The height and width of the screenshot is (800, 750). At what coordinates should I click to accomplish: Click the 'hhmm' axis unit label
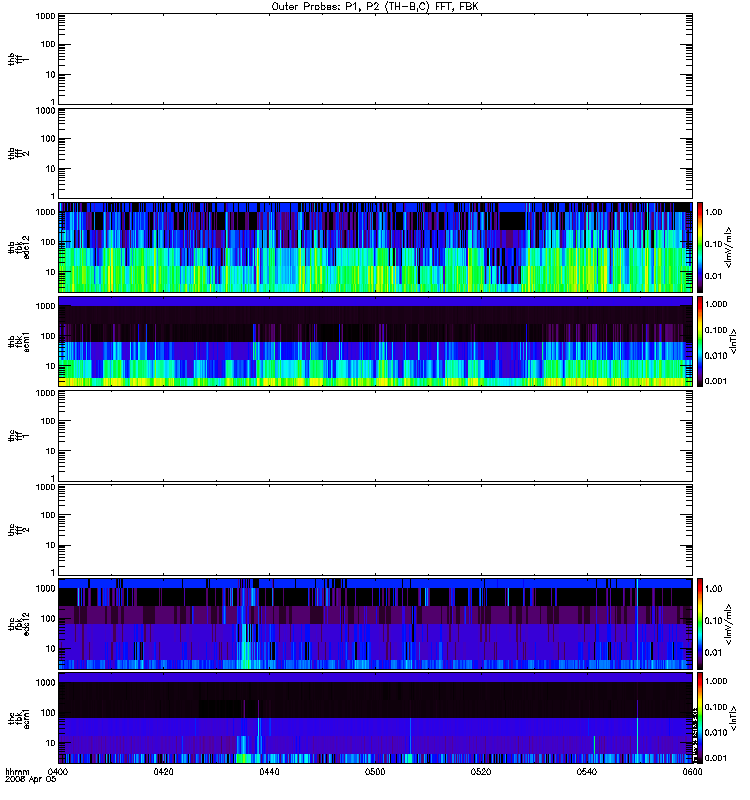[17, 772]
